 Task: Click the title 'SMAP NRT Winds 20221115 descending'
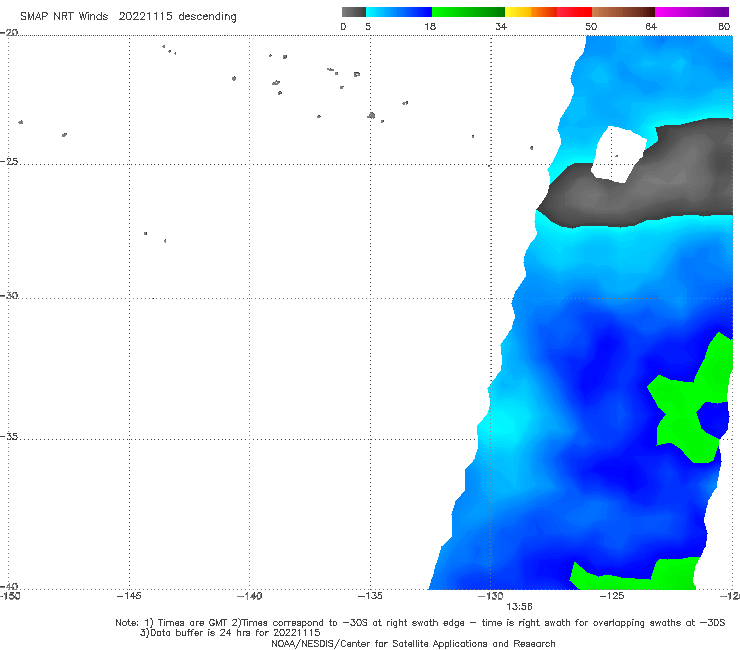(128, 16)
